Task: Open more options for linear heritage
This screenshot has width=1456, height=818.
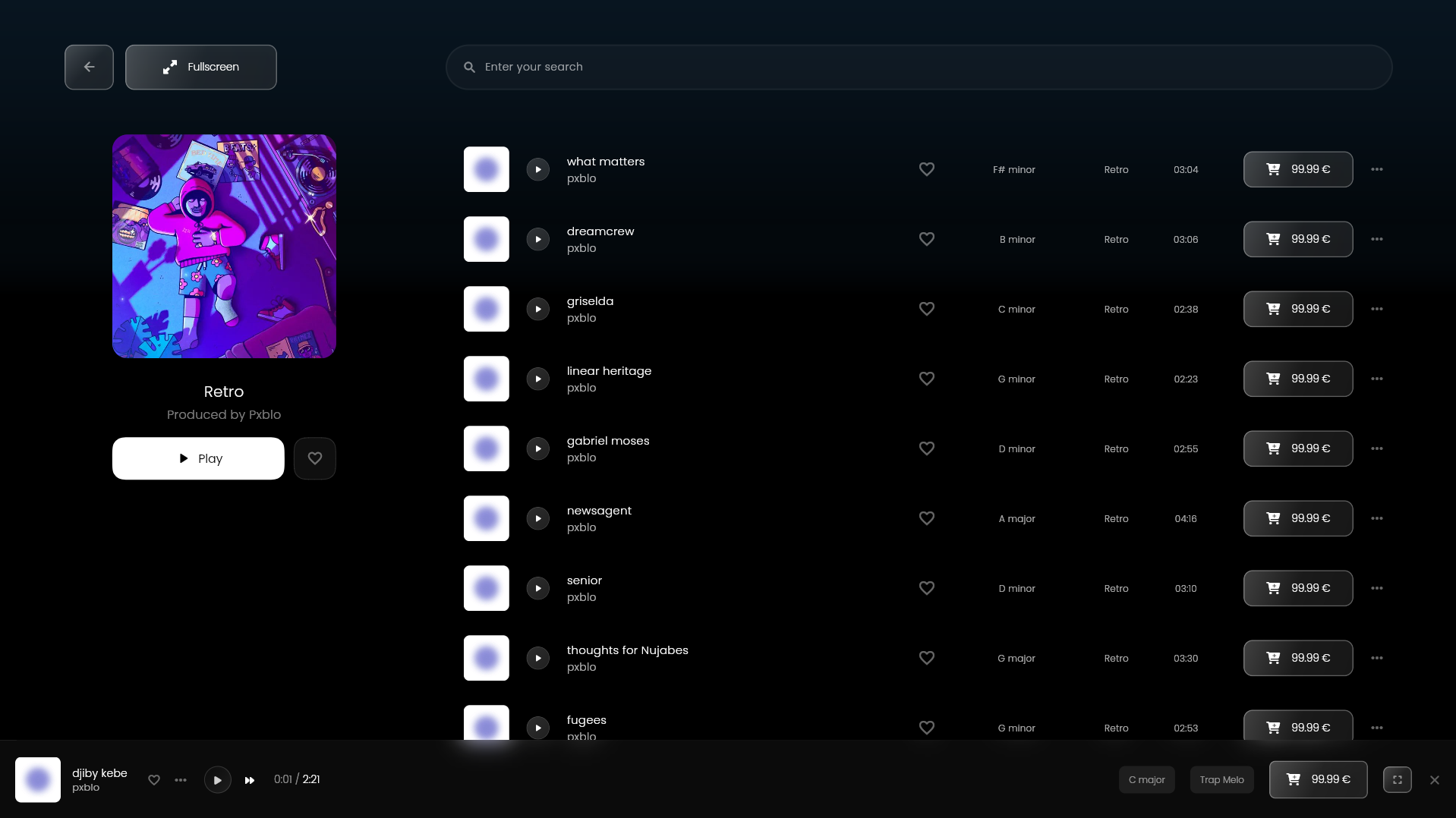Action: click(1377, 379)
